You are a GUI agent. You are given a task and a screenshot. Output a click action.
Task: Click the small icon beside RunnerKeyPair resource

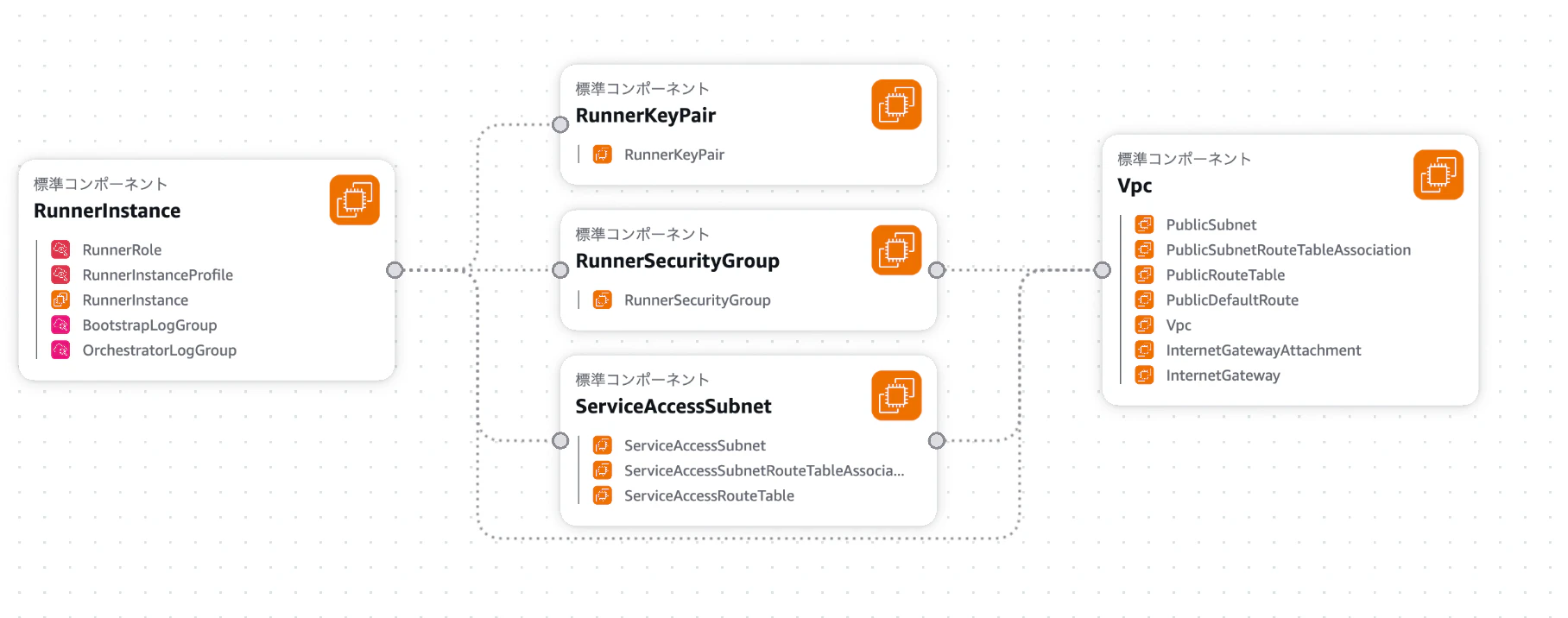coord(603,154)
